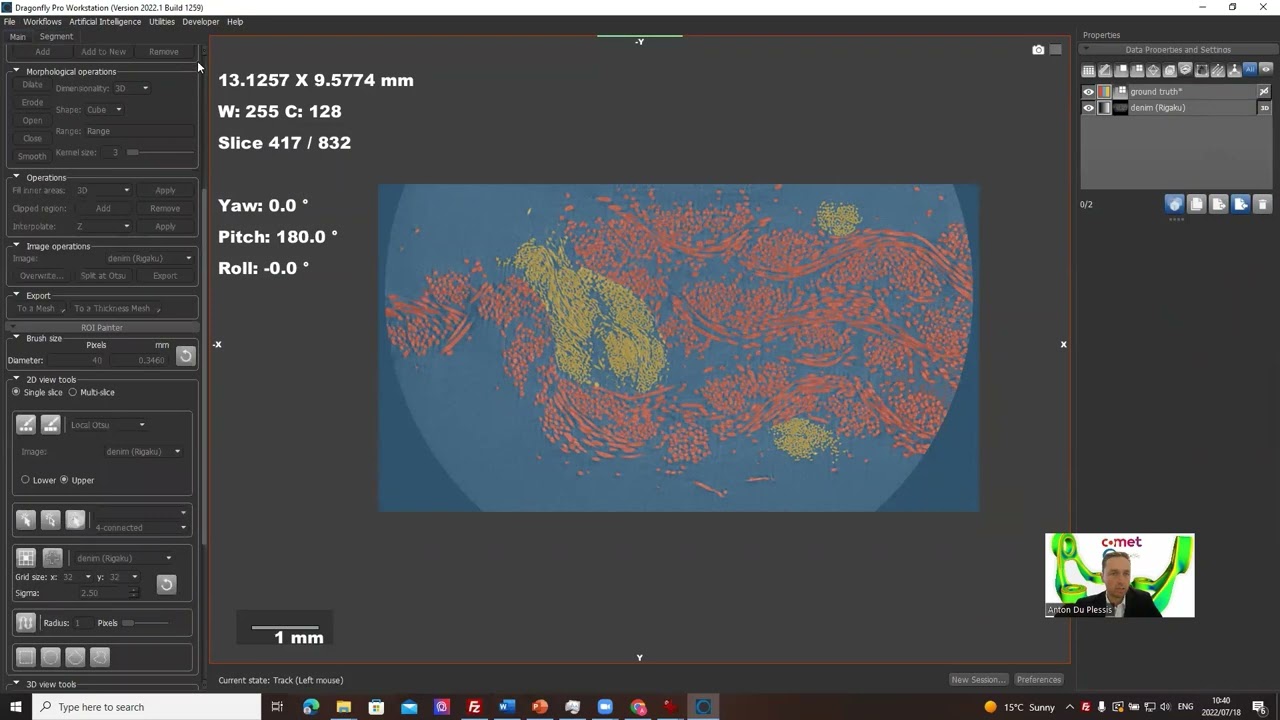Click the trash icon in Properties panel

(1262, 204)
